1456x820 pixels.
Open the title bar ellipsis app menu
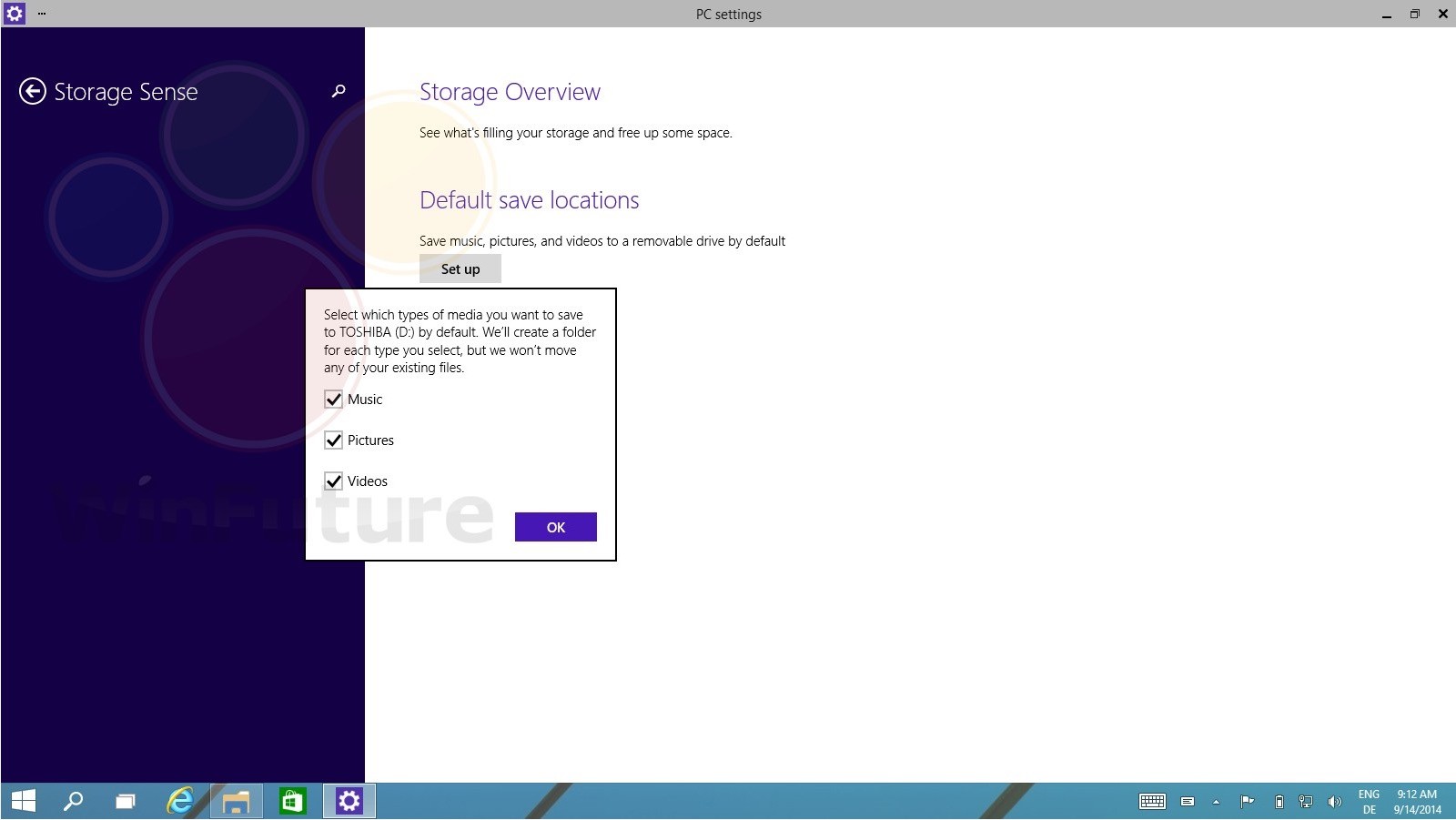click(x=42, y=14)
